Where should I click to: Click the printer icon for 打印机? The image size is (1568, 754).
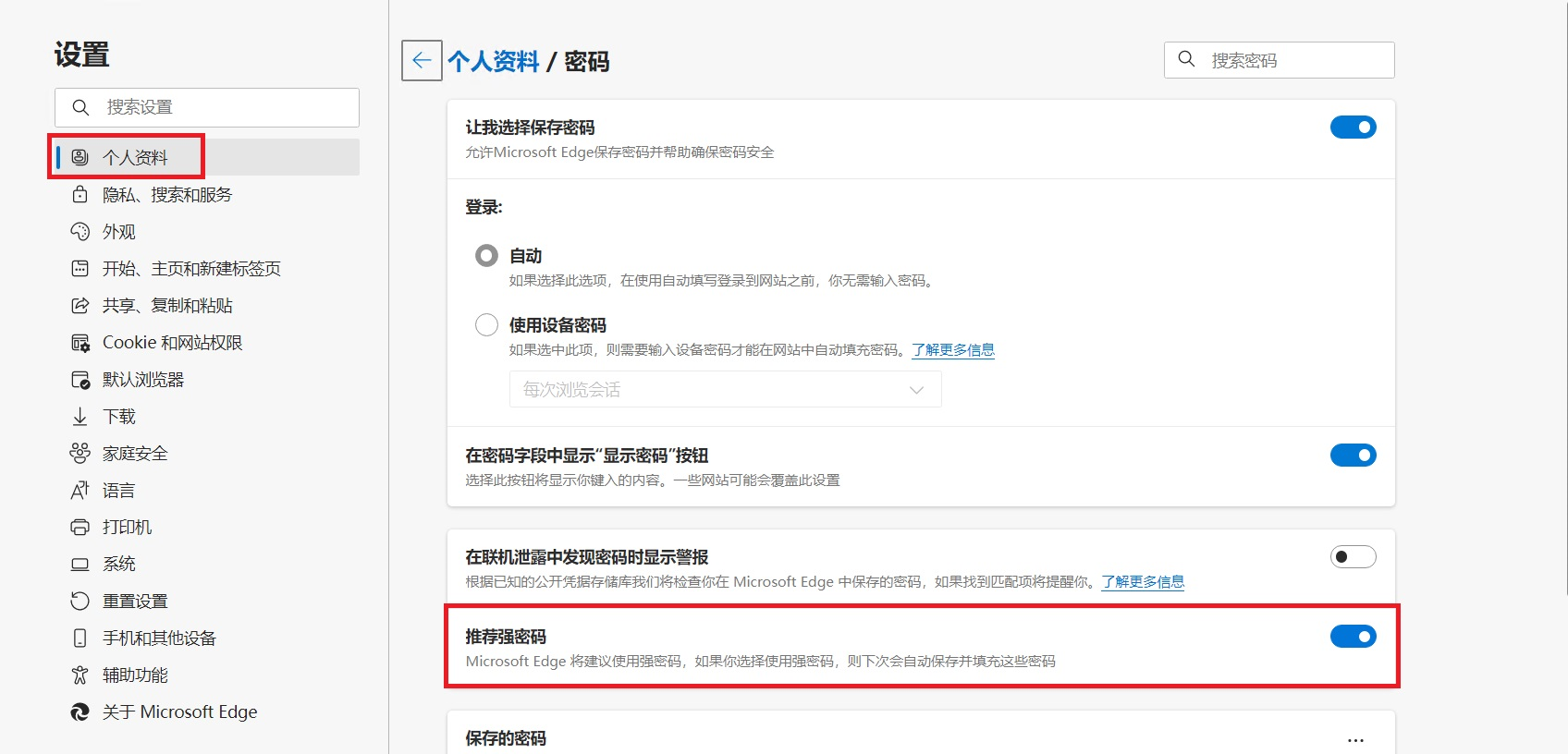[80, 527]
